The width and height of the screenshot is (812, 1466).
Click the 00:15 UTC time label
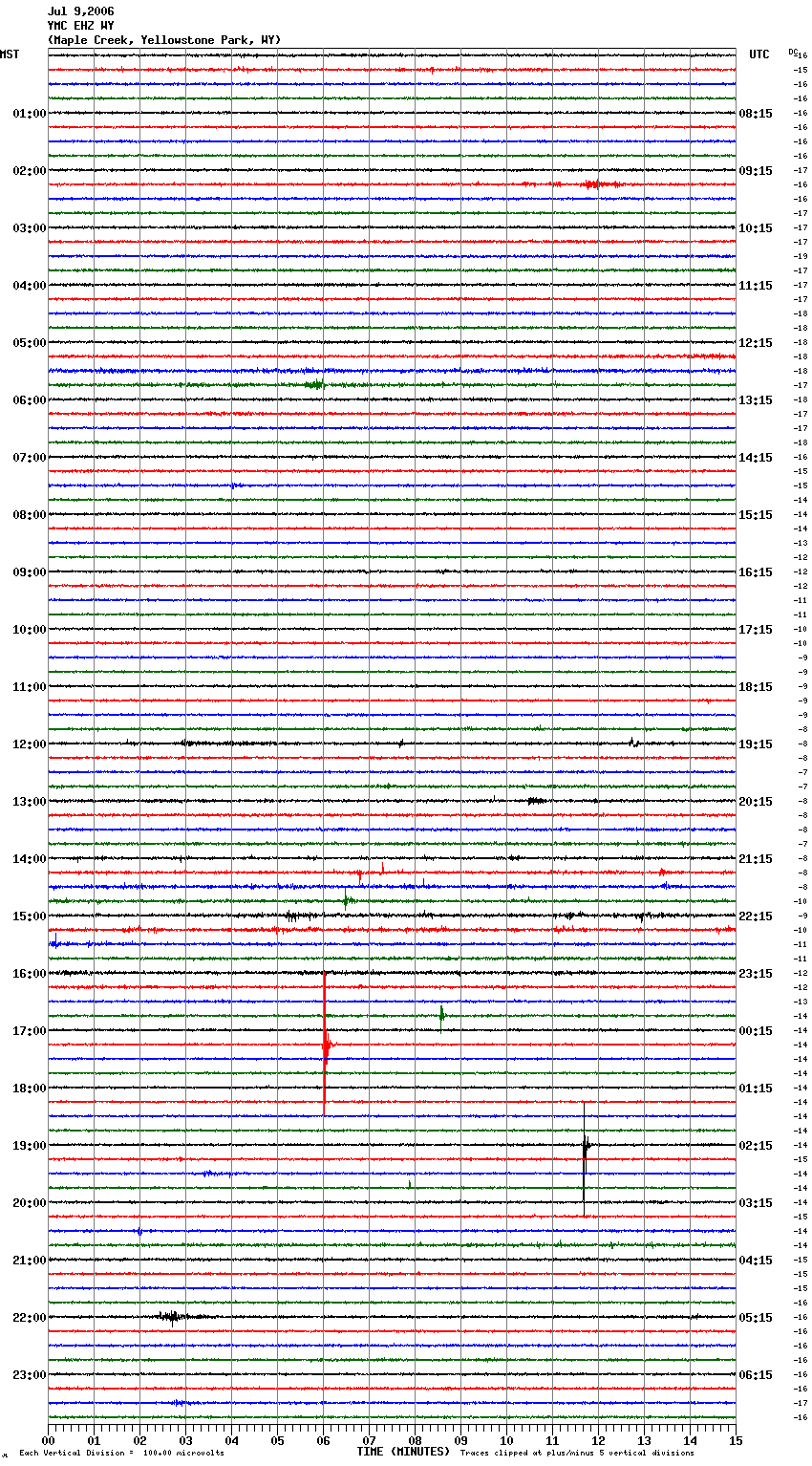coord(756,1031)
